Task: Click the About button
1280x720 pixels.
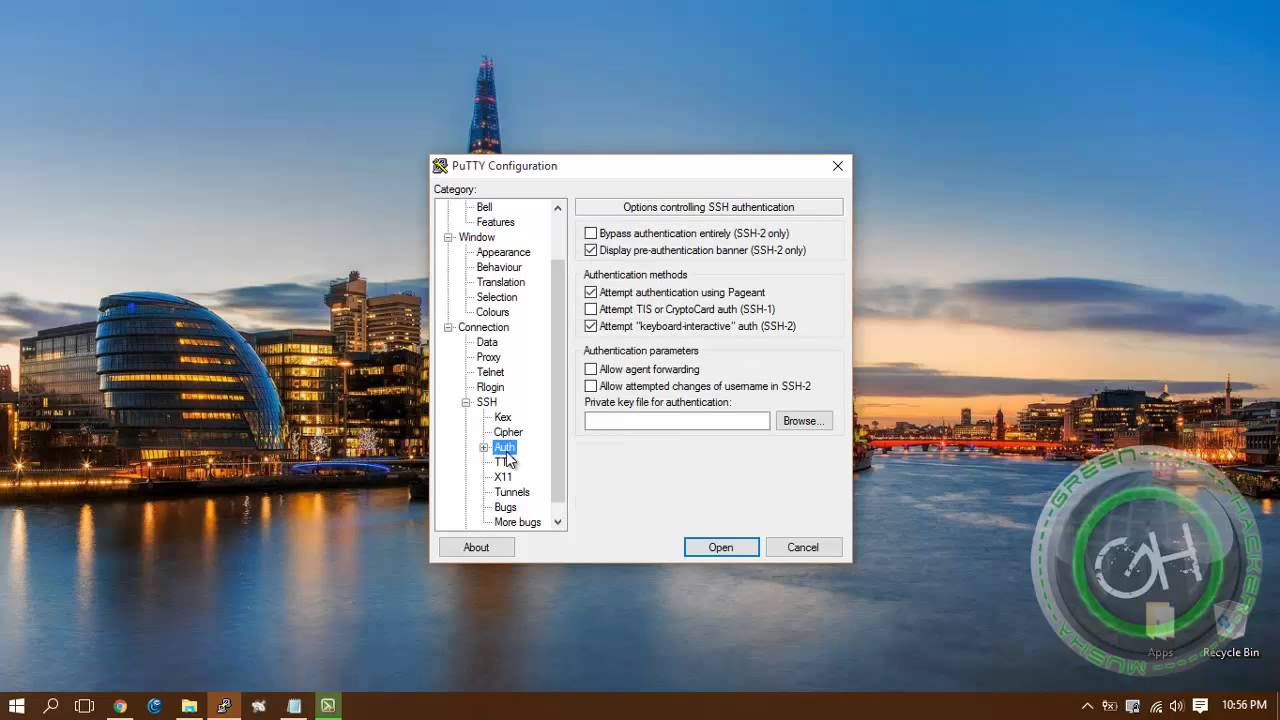Action: (x=476, y=547)
